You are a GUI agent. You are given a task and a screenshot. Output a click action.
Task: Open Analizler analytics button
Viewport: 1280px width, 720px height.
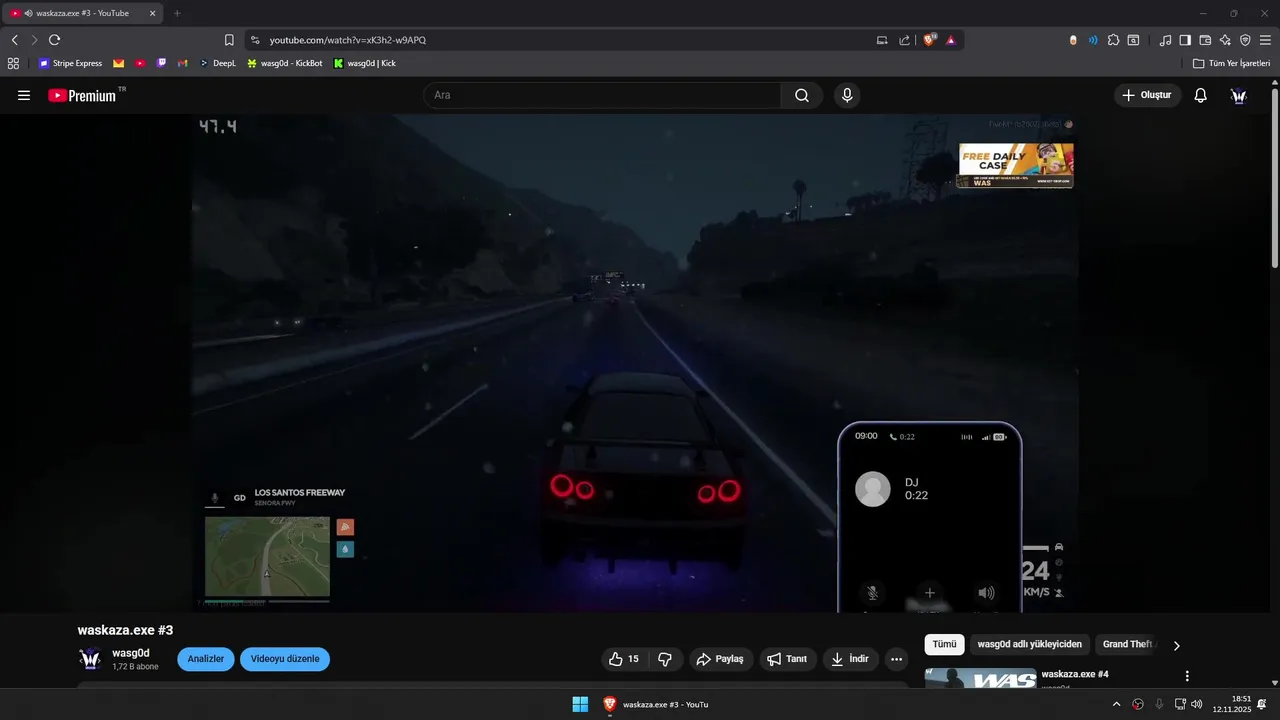(206, 659)
